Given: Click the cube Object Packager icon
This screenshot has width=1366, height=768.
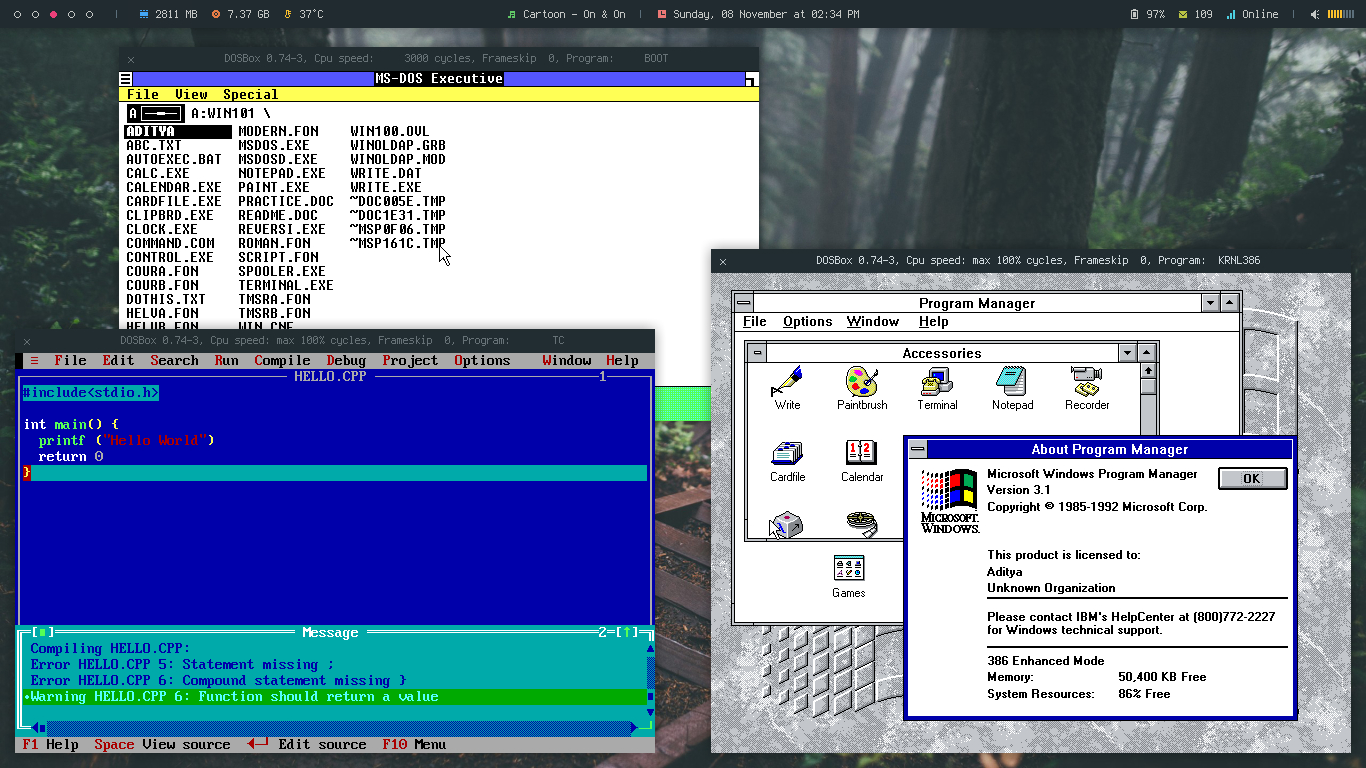Looking at the screenshot, I should (x=787, y=524).
